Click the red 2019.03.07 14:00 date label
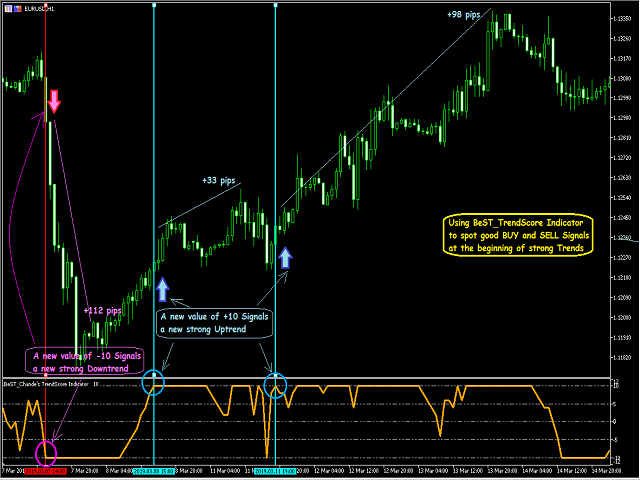The width and height of the screenshot is (640, 480). click(45, 471)
